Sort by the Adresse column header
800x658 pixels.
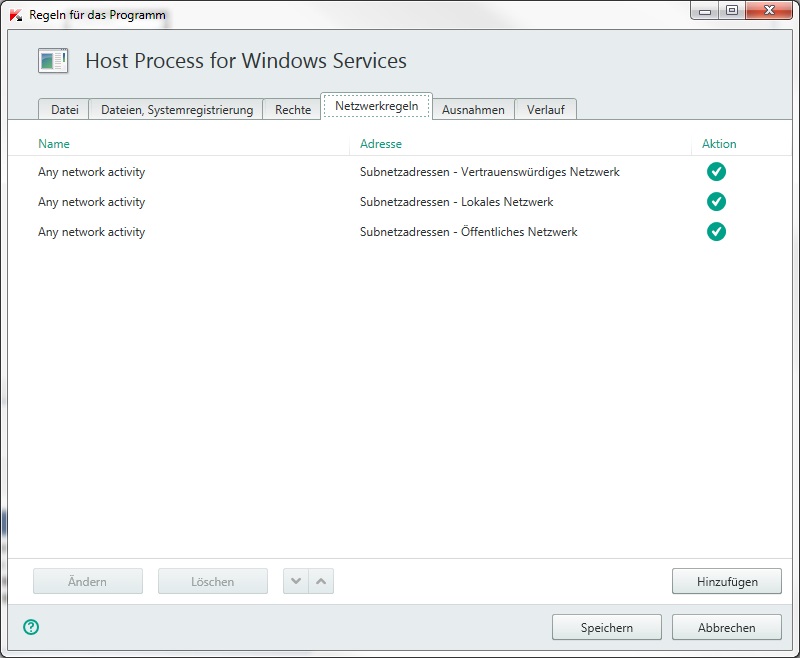pos(381,144)
